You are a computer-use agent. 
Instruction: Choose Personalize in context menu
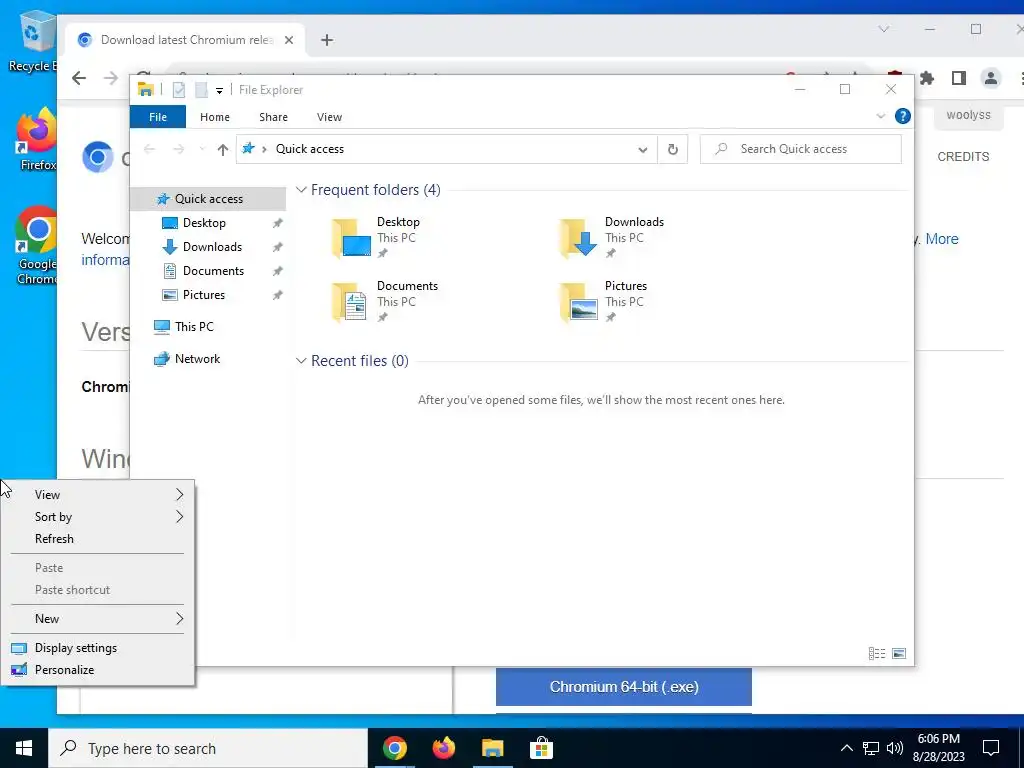[x=98, y=670]
